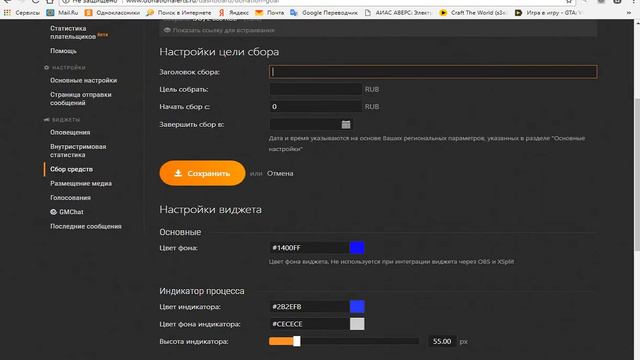Open the calendar picker for Завершить сбор
Screen dimensions: 640x360
[x=346, y=124]
